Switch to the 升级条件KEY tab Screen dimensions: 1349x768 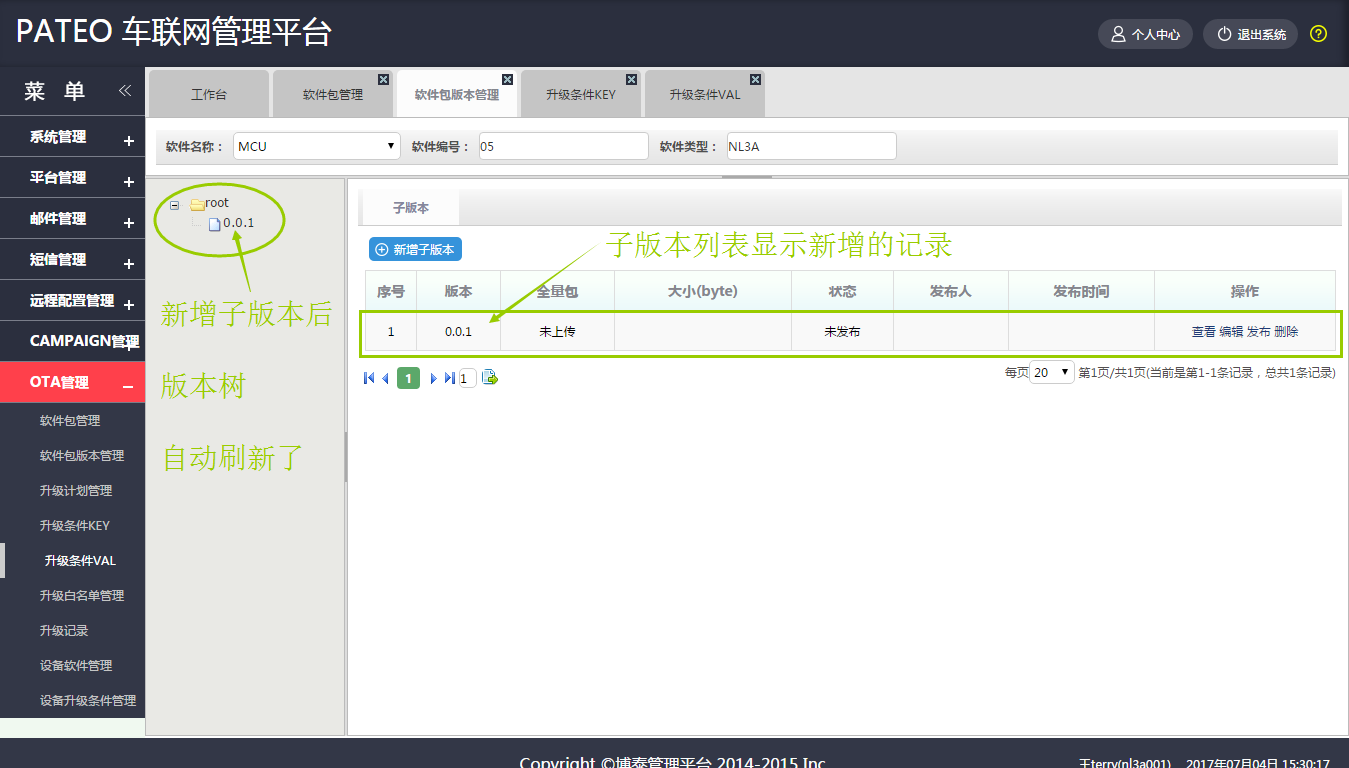[x=581, y=95]
